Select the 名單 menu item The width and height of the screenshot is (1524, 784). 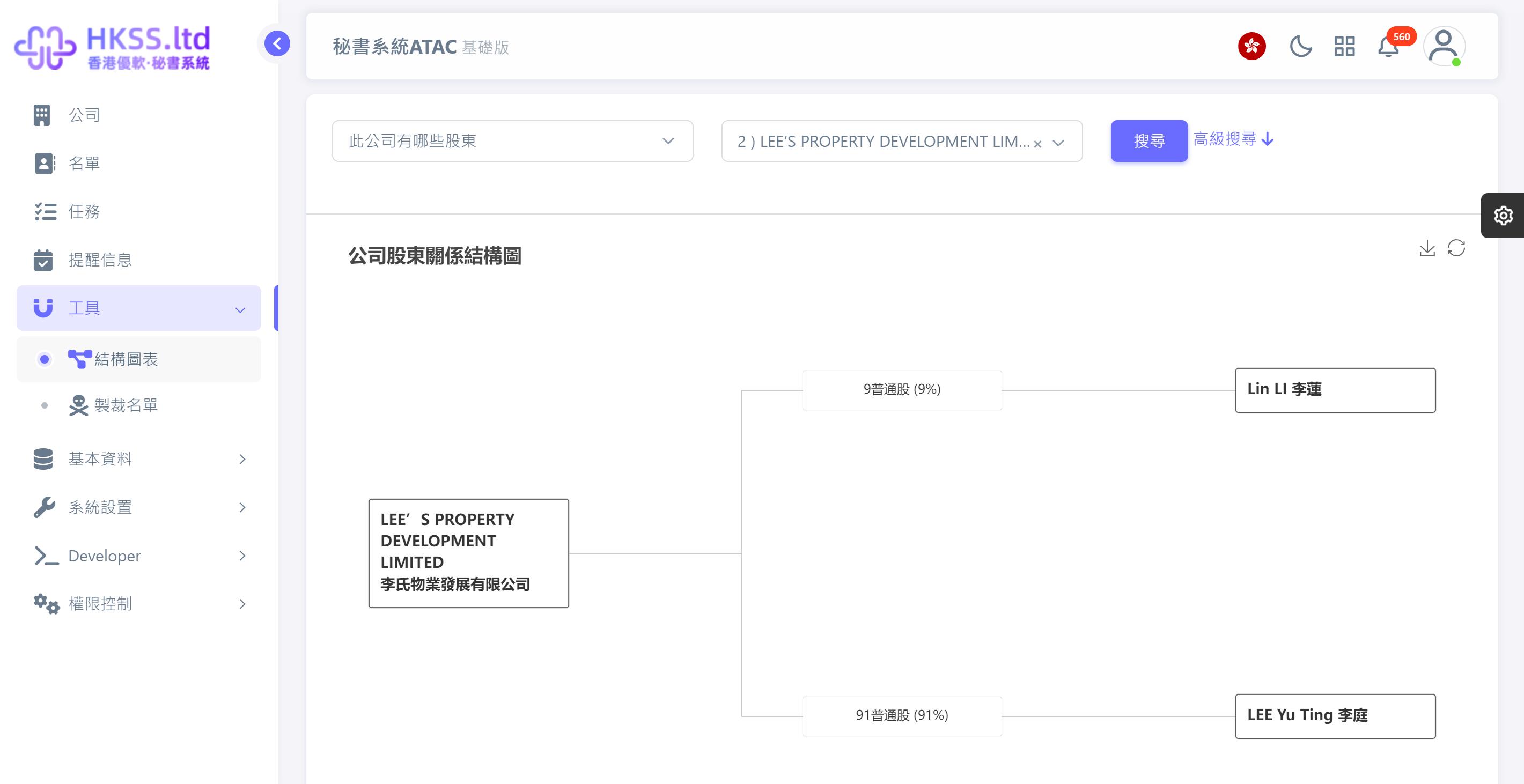[x=138, y=164]
